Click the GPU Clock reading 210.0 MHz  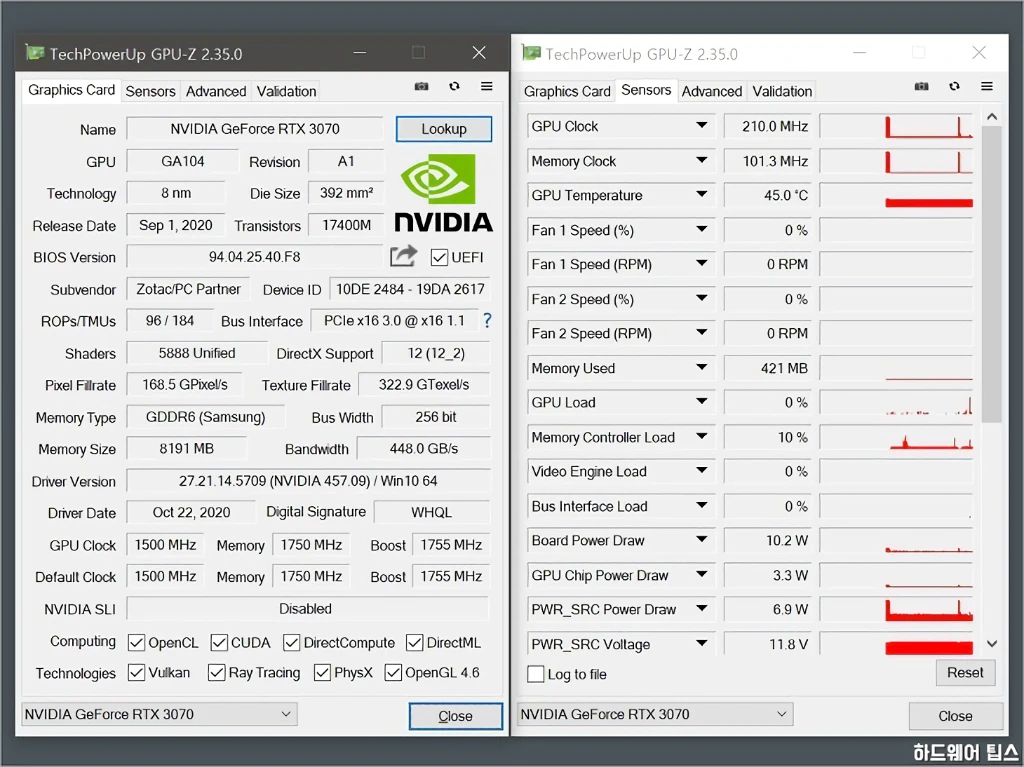tap(767, 125)
